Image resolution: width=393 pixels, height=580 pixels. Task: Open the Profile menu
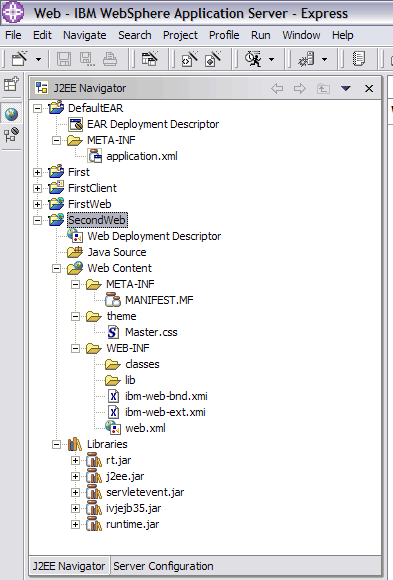click(x=224, y=35)
